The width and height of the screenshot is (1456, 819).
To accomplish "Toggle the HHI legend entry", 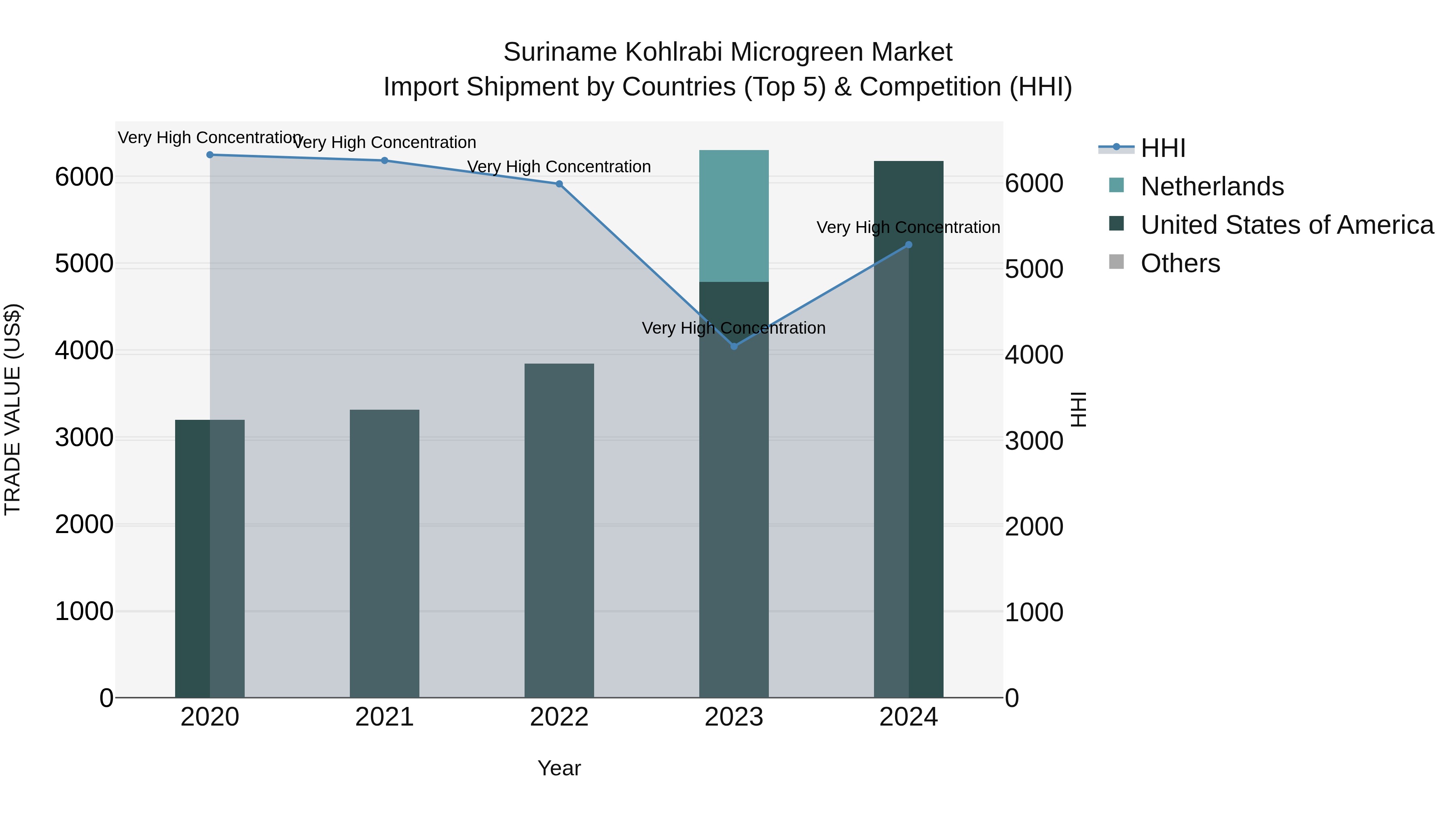I will tap(1142, 148).
